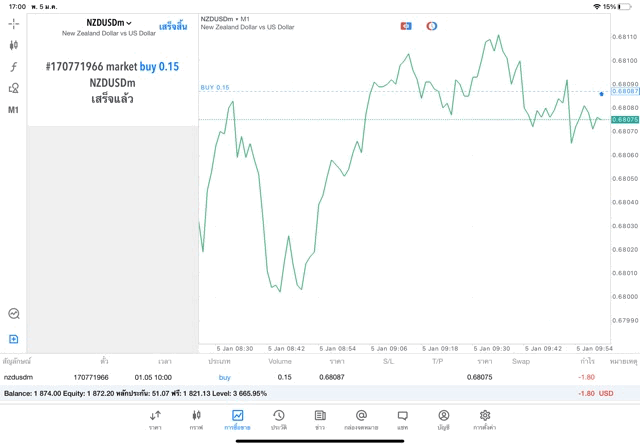Open chart type candlestick icon in sidebar
This screenshot has height=447, width=640.
pos(13,45)
